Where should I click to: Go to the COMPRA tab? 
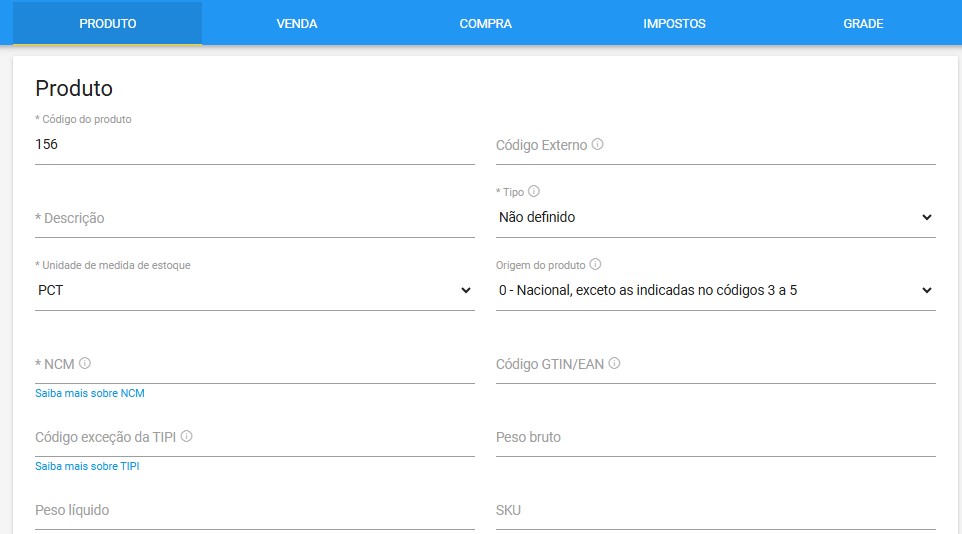(x=485, y=23)
